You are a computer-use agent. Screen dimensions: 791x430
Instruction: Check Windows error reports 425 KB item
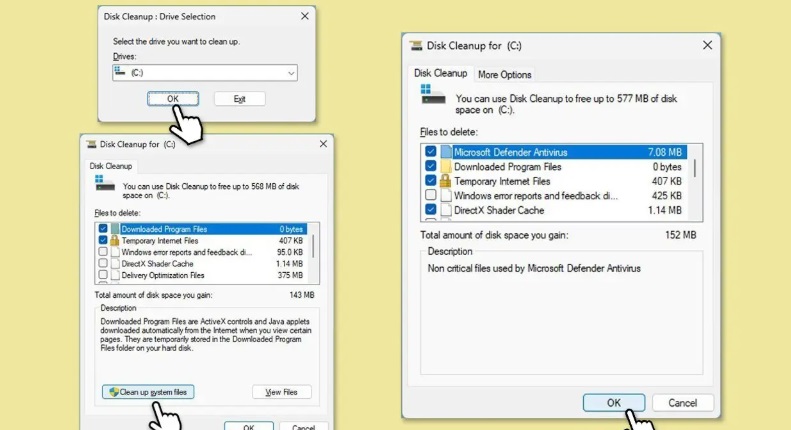(430, 195)
